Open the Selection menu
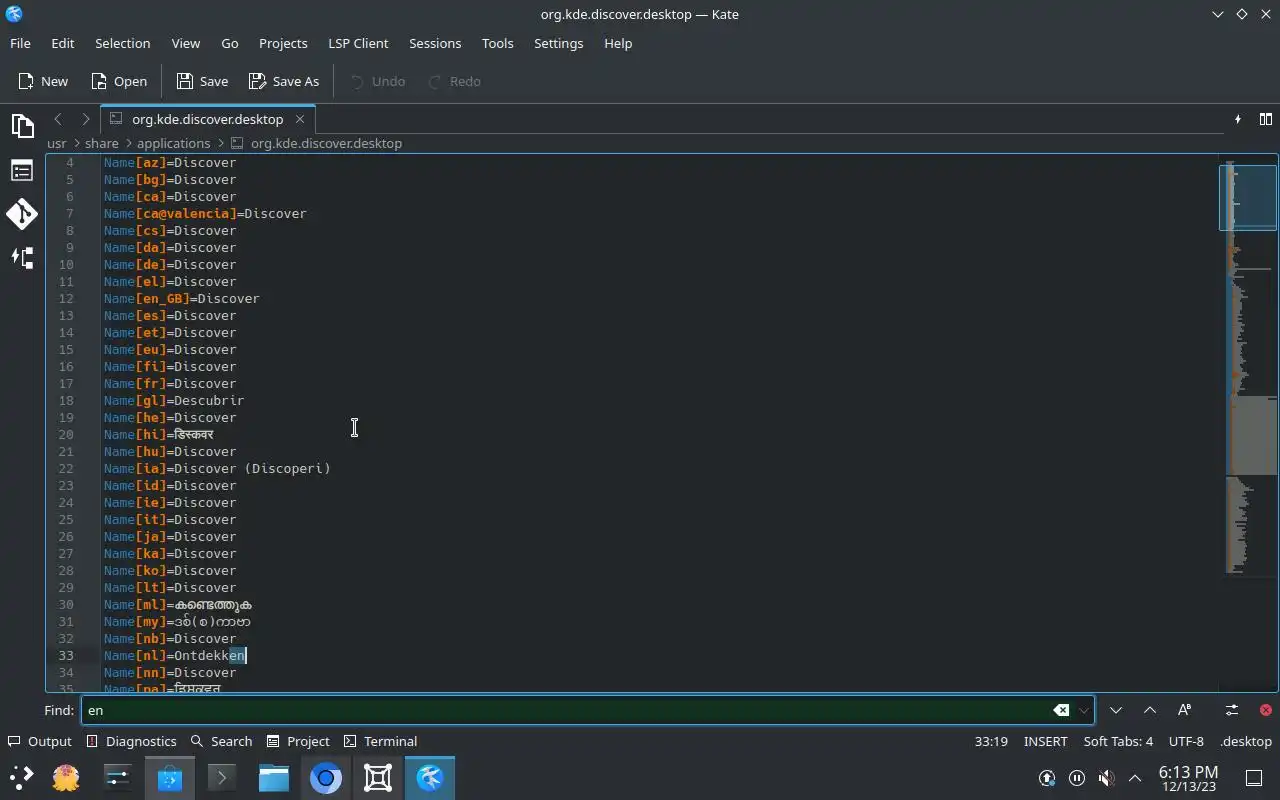The width and height of the screenshot is (1280, 800). (x=122, y=43)
